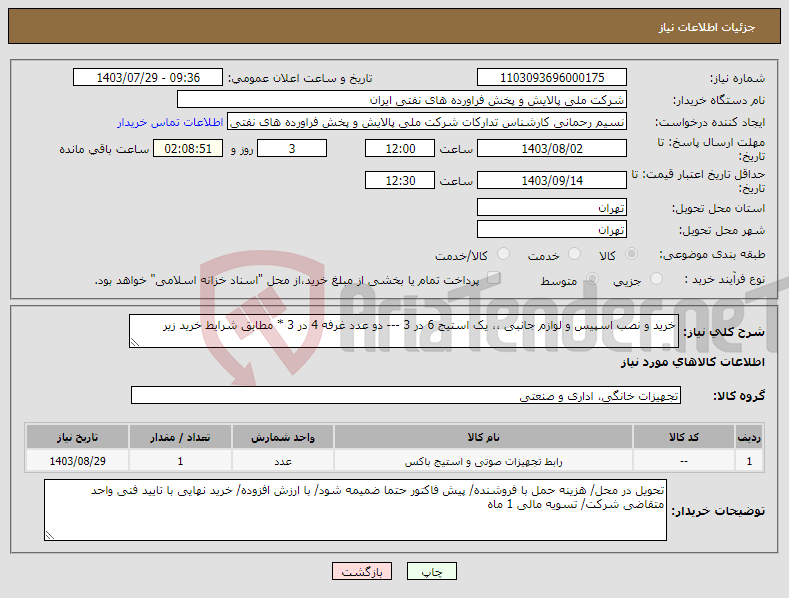Click the price validity time 12:30
789x598 pixels.
pyautogui.click(x=400, y=180)
